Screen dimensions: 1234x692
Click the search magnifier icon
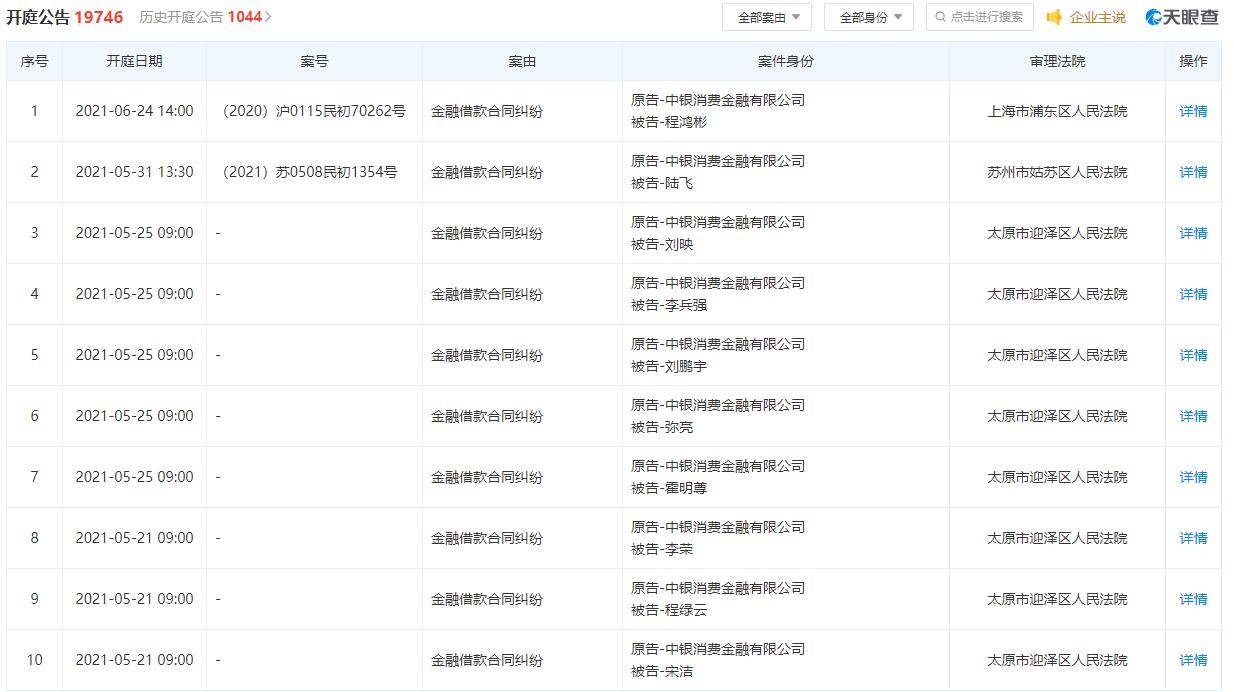pyautogui.click(x=940, y=17)
